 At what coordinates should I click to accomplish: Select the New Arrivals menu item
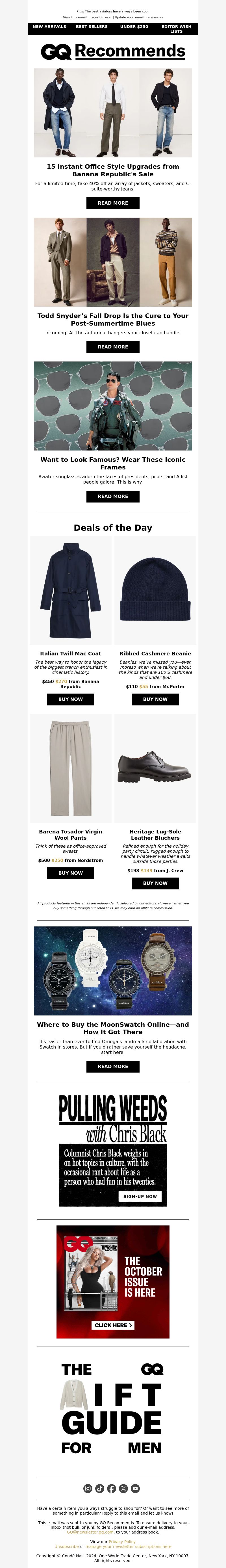(49, 27)
